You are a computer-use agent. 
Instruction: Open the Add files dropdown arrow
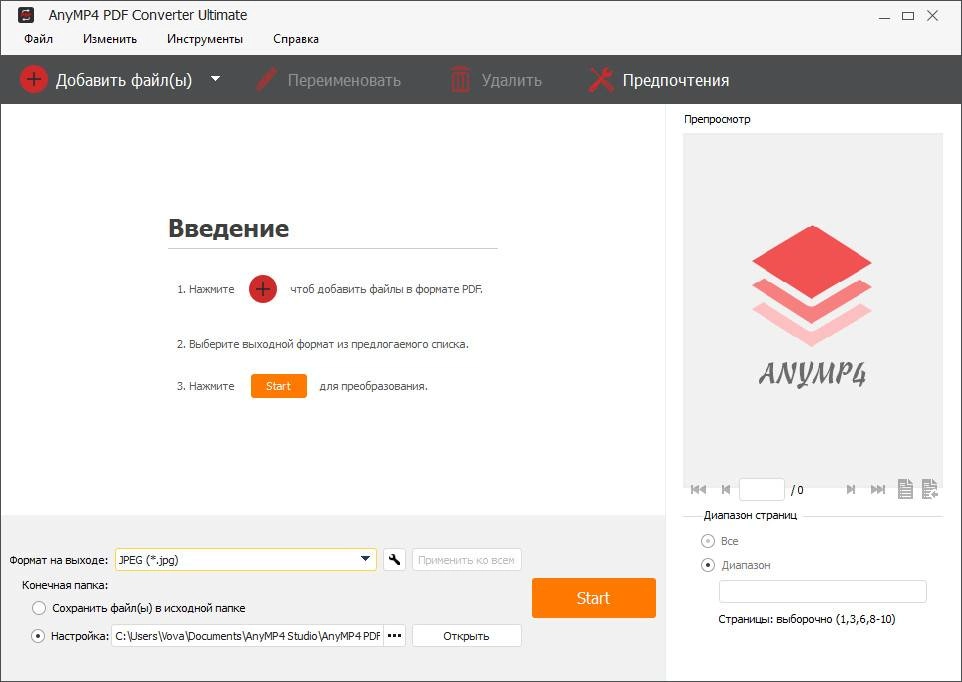pos(215,79)
